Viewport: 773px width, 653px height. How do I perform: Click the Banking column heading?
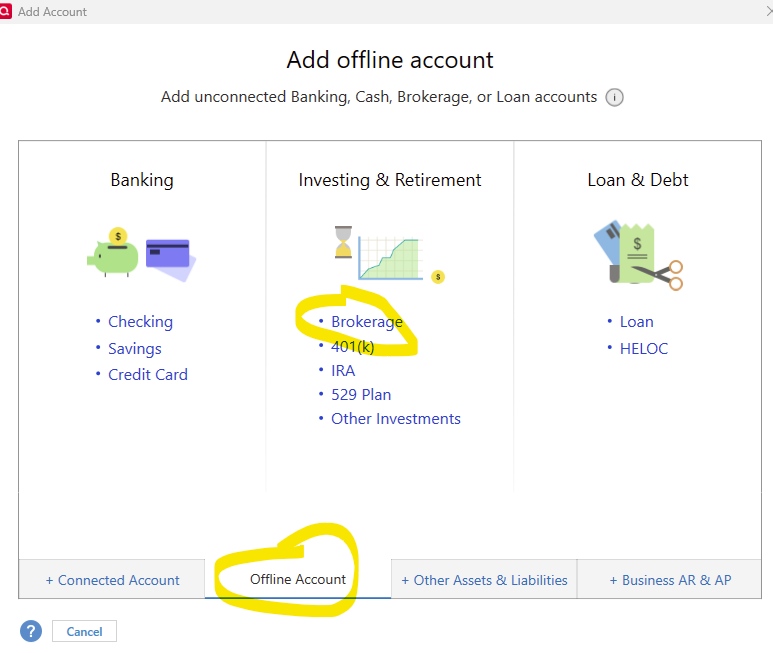coord(142,180)
